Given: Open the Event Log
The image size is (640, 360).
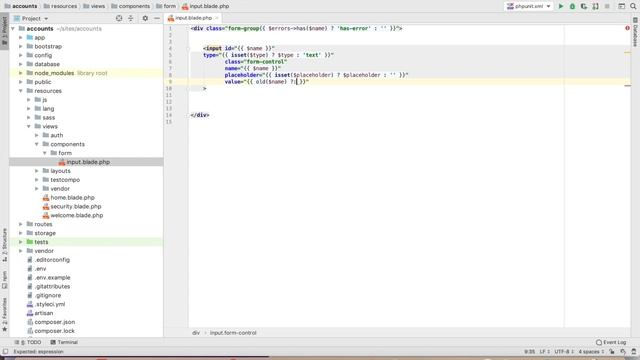Looking at the screenshot, I should [611, 342].
